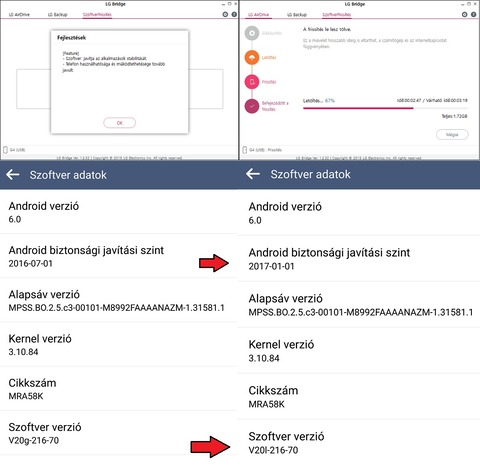Screen dimensions: 480x471
Task: Click gray disc preparation step icon
Action: (x=252, y=33)
